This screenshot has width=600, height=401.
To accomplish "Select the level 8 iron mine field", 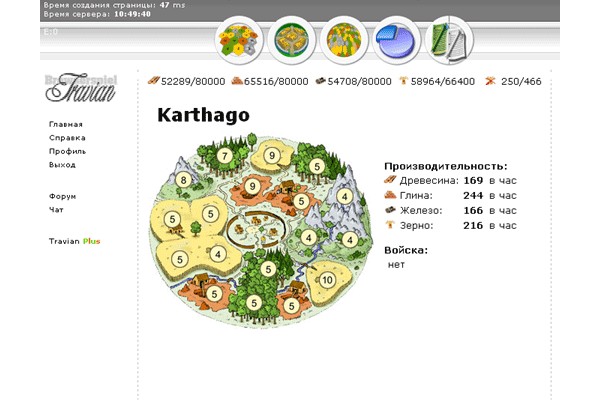I will coord(184,180).
